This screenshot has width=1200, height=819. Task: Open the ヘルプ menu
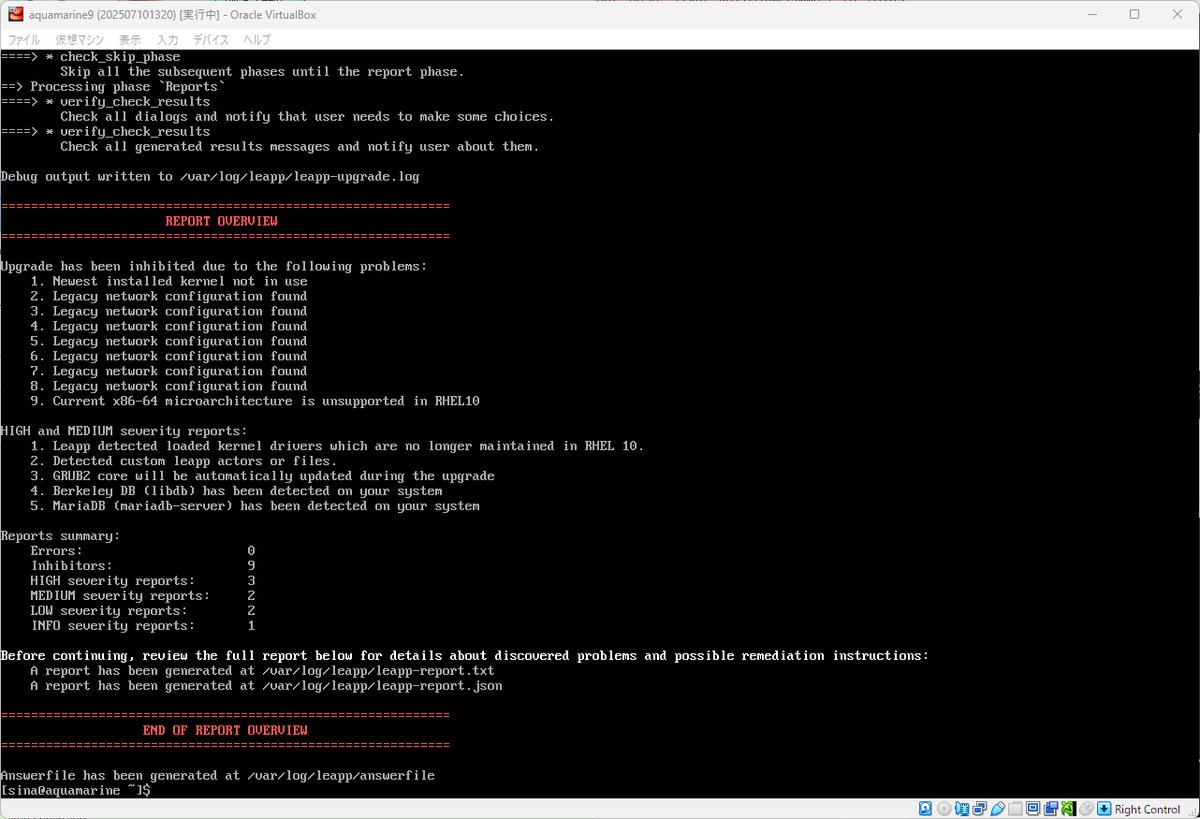pos(257,40)
